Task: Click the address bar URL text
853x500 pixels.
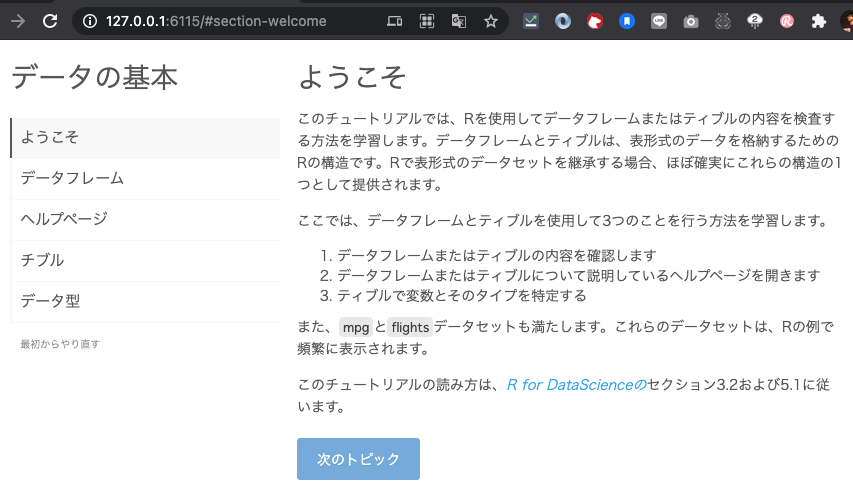Action: (216, 21)
